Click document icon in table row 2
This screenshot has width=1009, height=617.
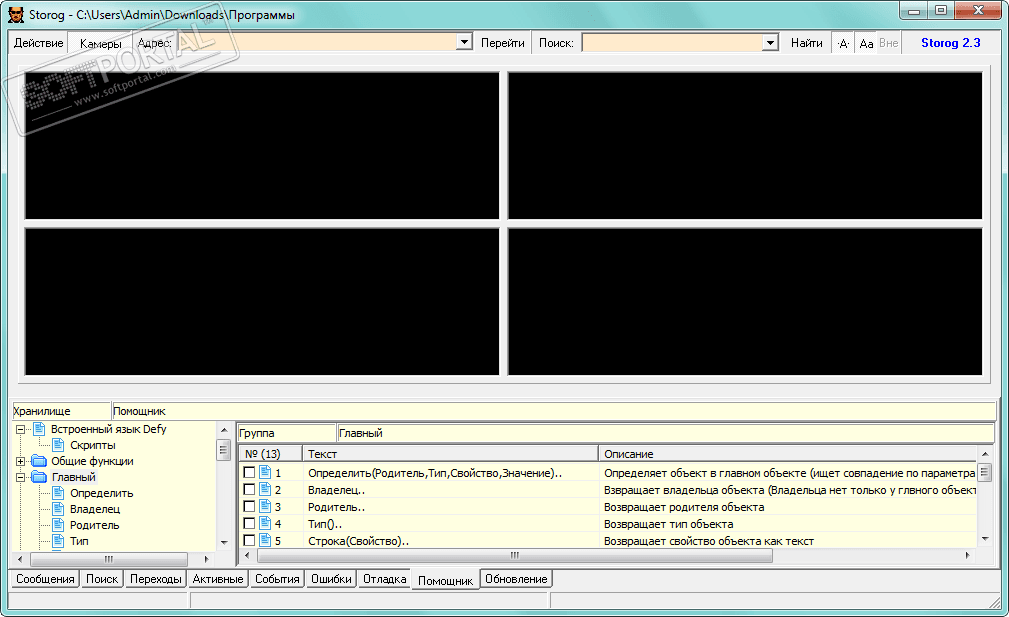(265, 490)
